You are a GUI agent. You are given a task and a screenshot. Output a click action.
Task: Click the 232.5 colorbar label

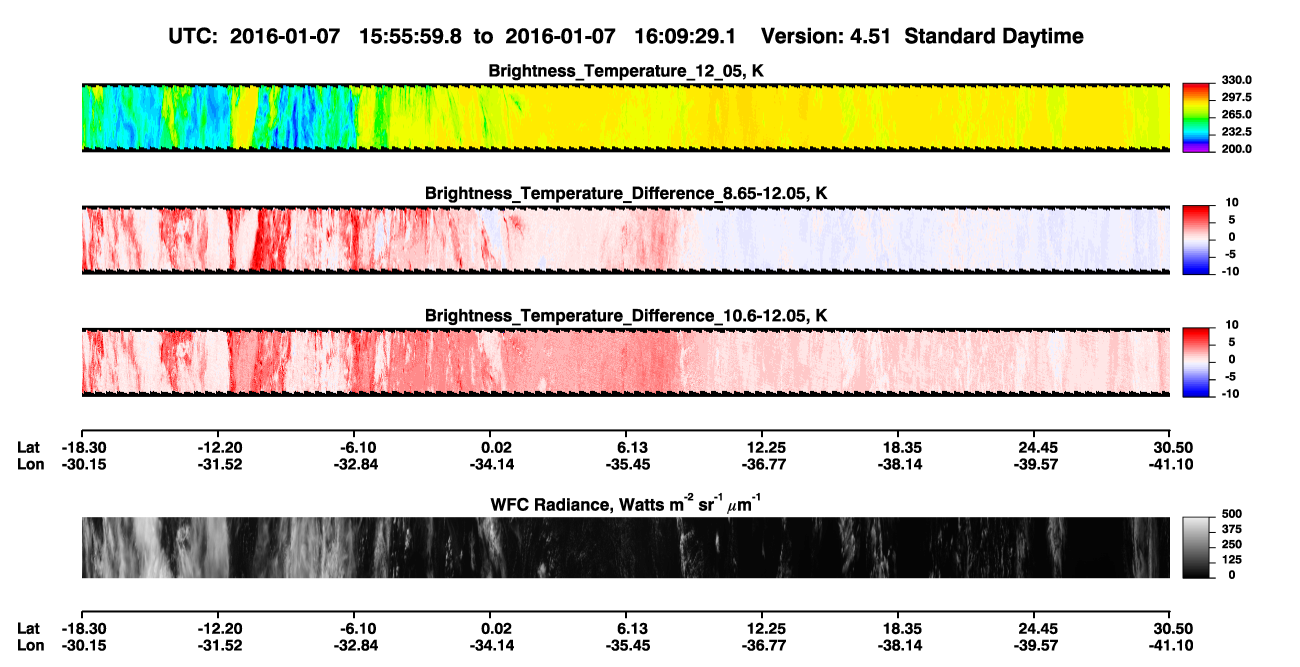pos(1239,132)
